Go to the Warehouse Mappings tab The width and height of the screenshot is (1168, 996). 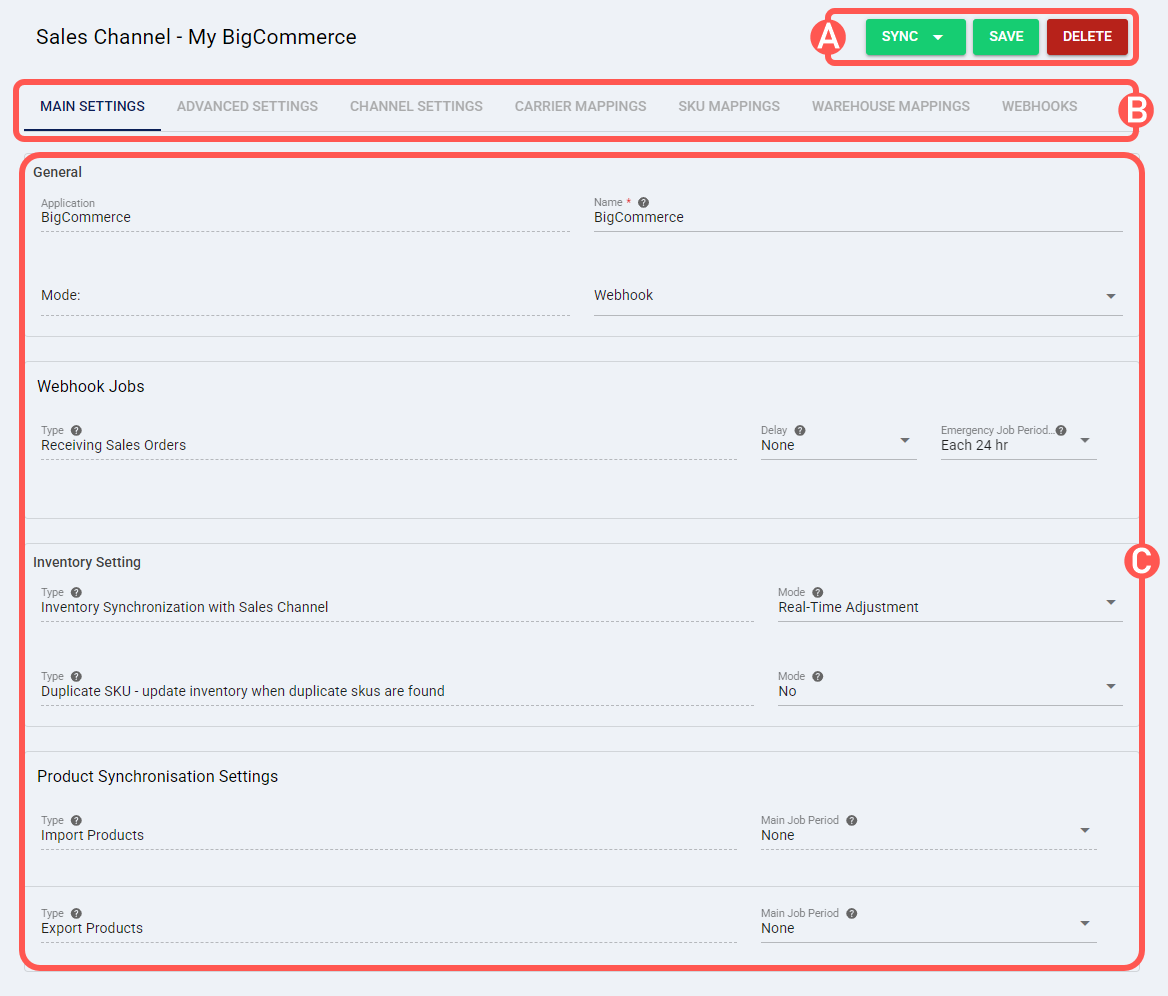(891, 107)
